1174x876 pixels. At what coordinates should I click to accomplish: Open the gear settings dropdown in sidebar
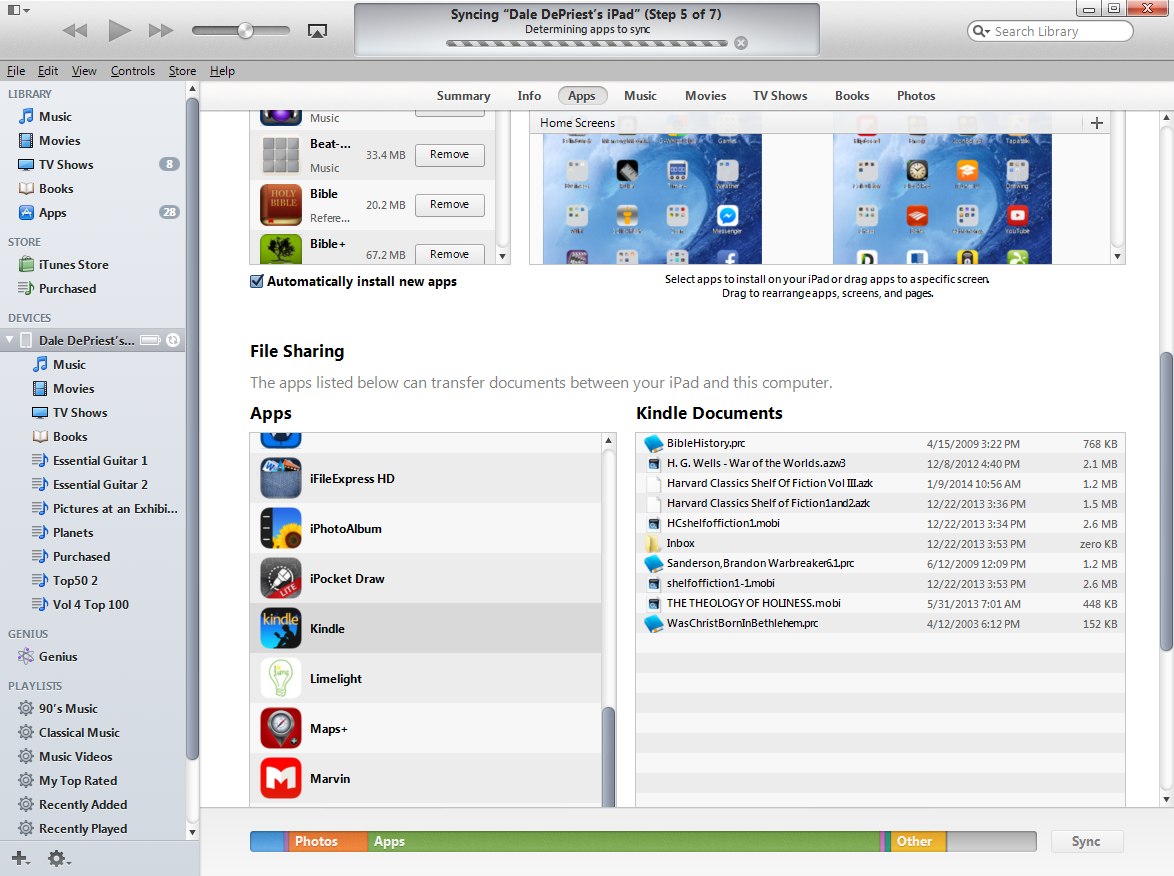[58, 858]
